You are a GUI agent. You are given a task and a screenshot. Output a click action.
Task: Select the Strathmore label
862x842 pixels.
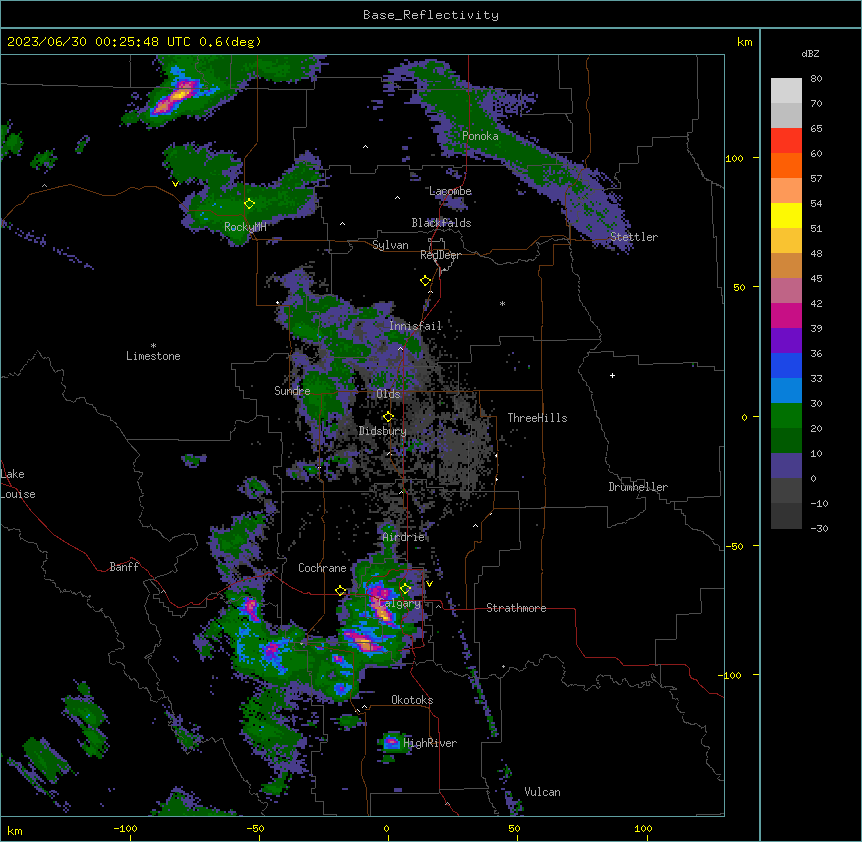[x=516, y=608]
